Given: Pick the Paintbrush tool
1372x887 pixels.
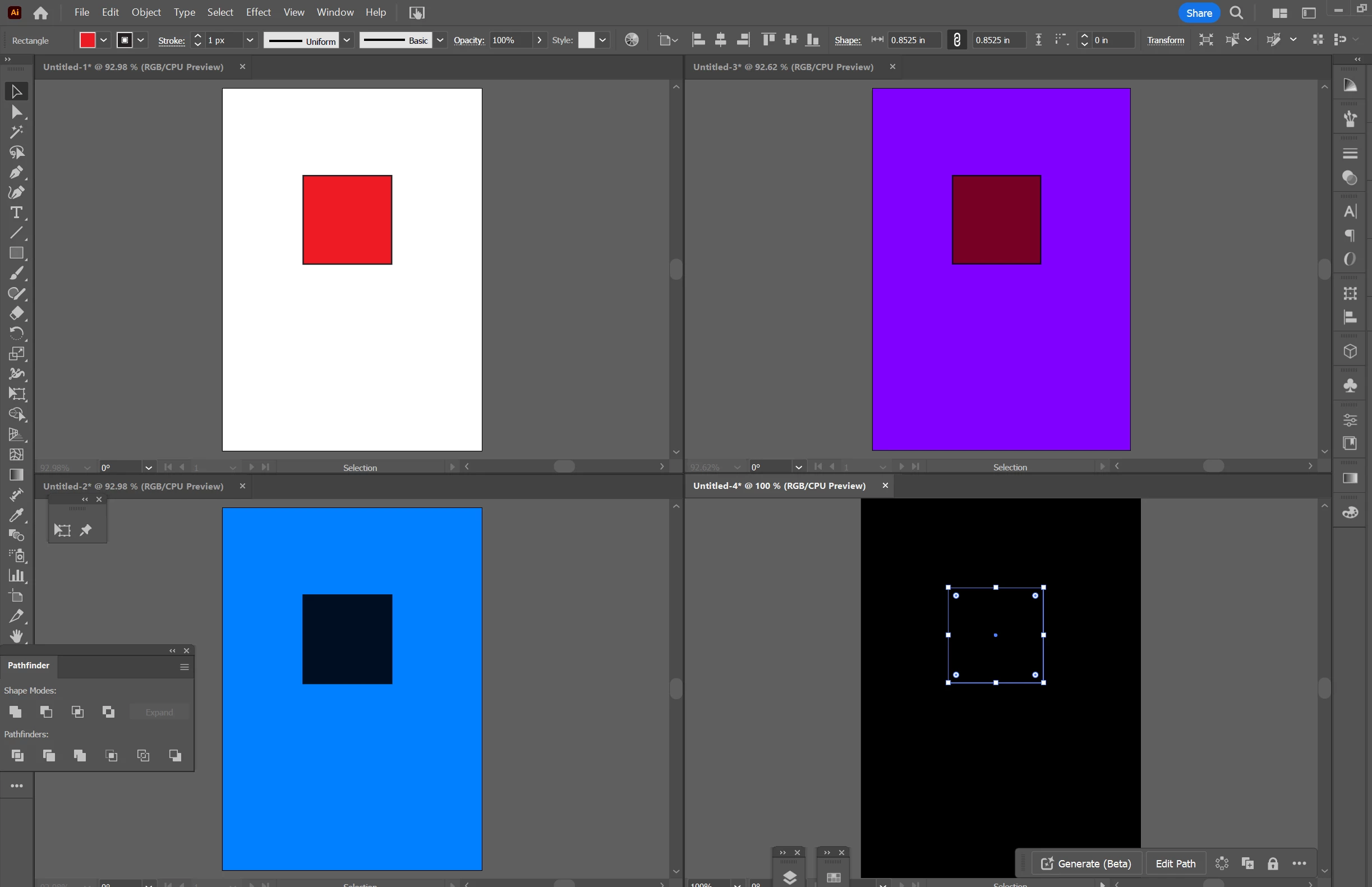Looking at the screenshot, I should tap(16, 273).
